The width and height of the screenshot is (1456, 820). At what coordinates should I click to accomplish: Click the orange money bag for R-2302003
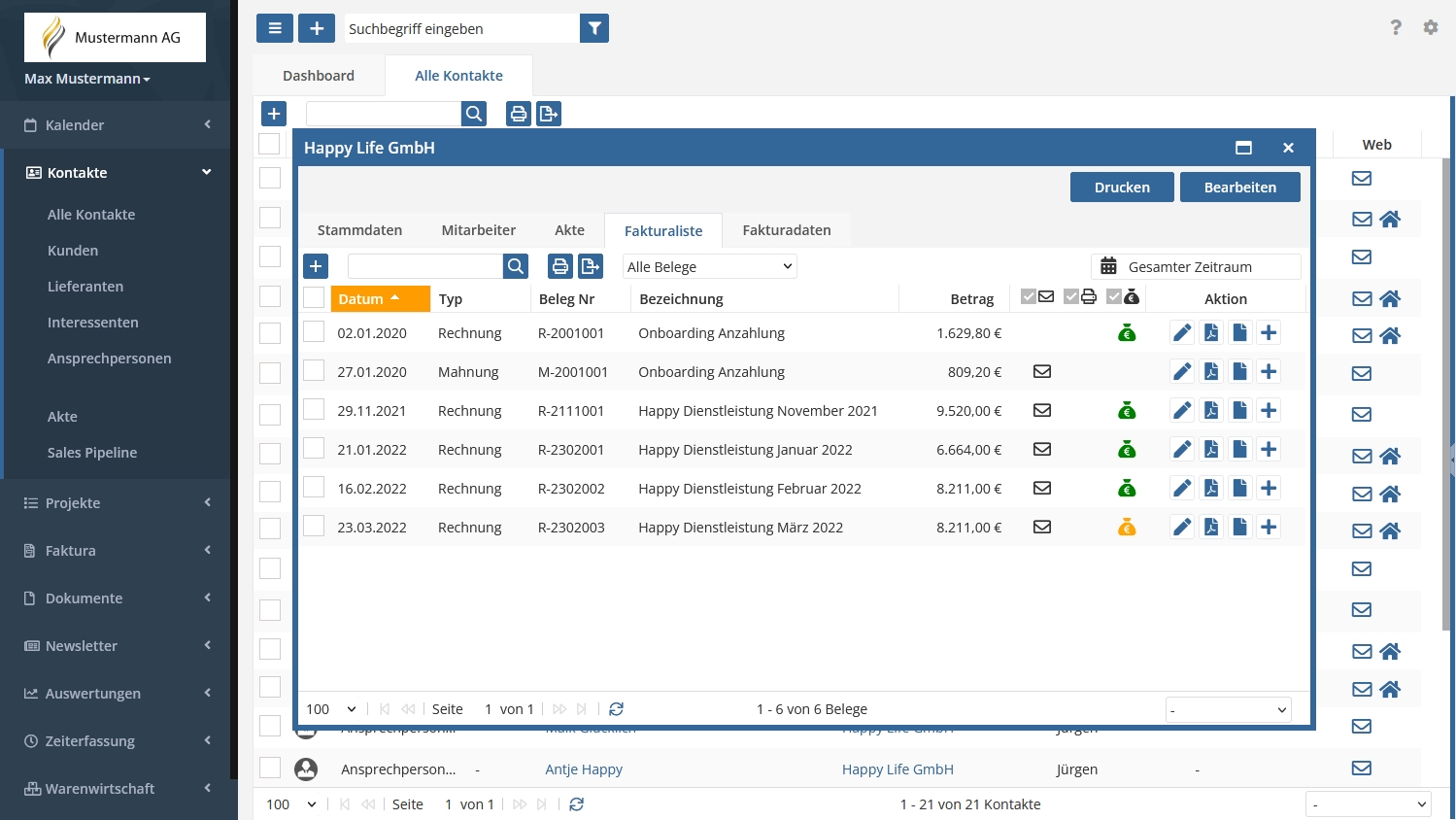pos(1127,528)
